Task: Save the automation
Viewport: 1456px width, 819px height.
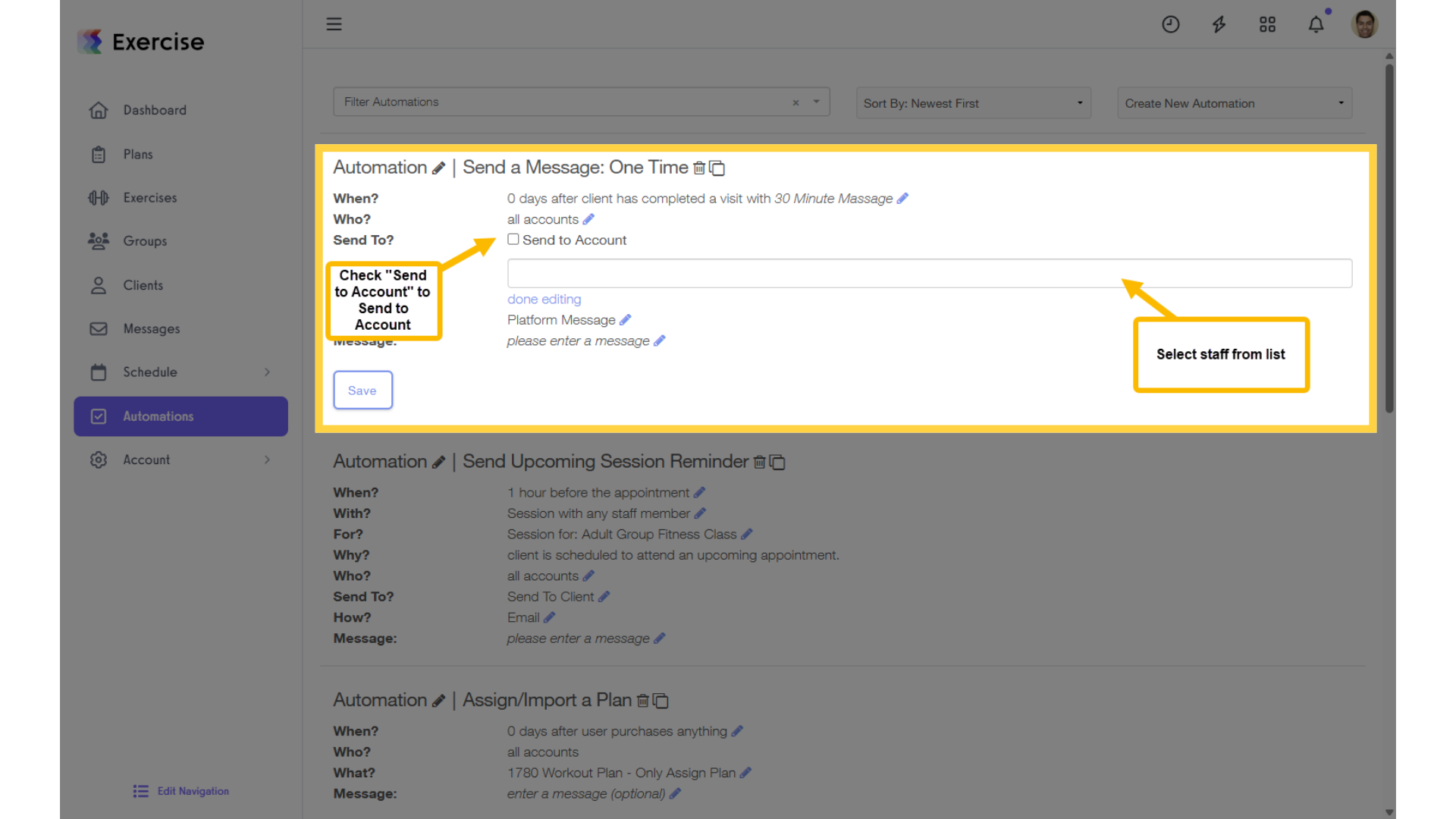Action: point(362,390)
